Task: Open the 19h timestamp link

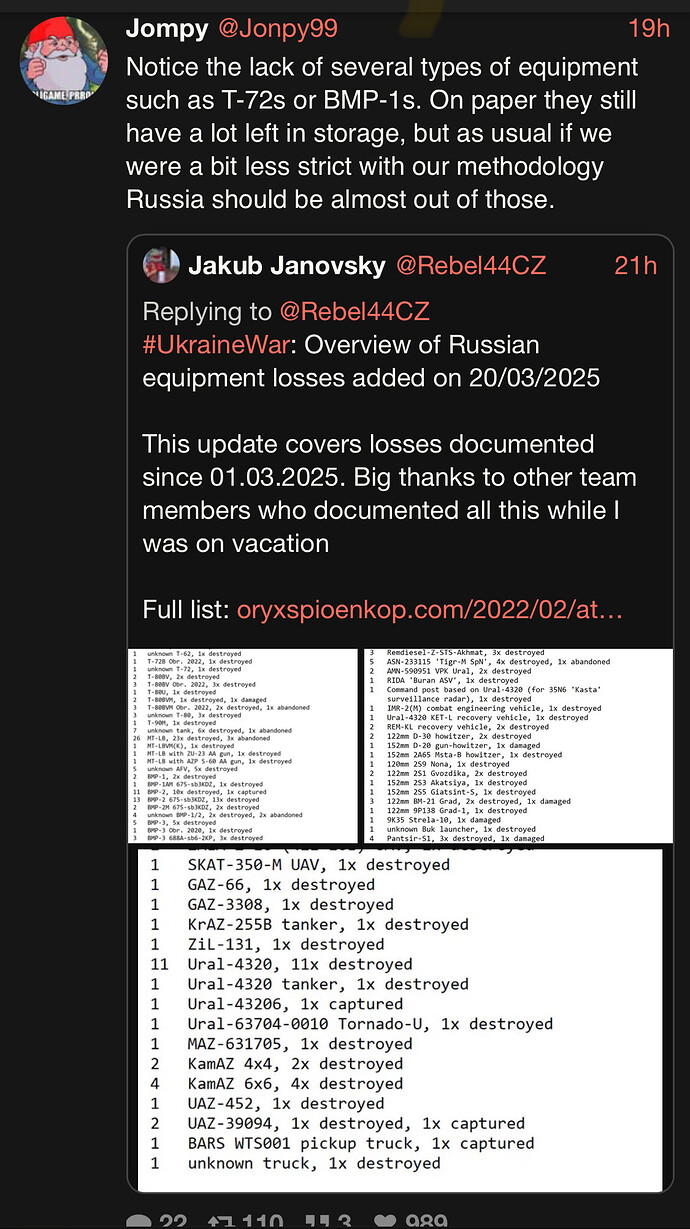Action: [649, 28]
